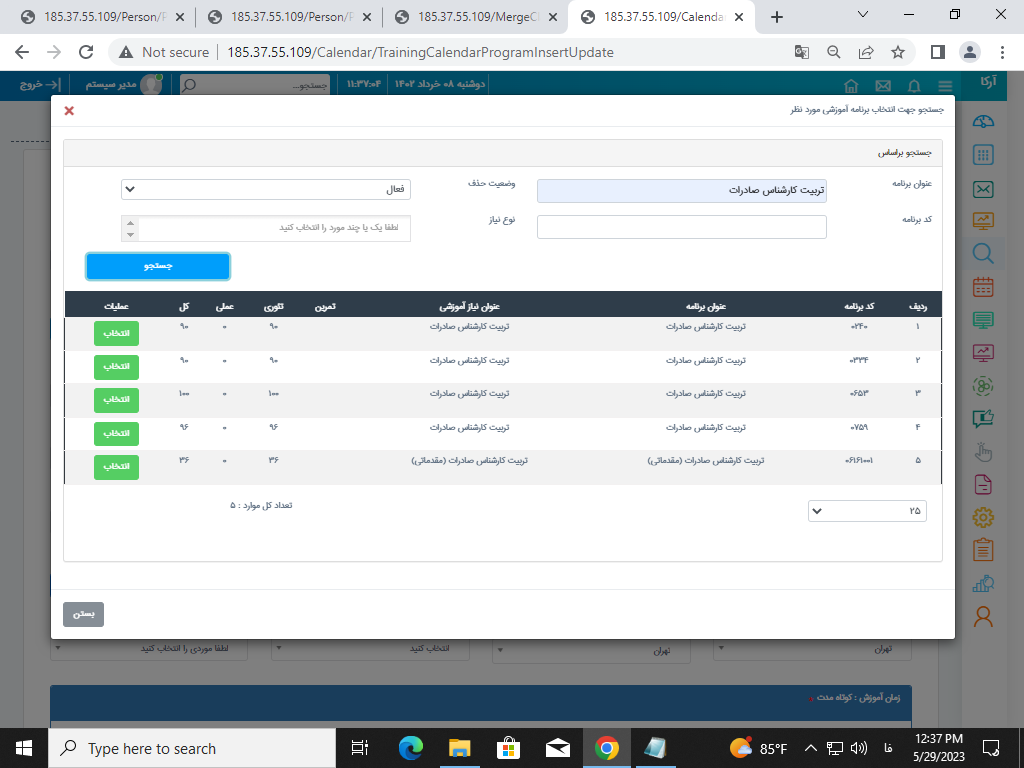This screenshot has width=1024, height=768.
Task: Expand the وضعیت حذف dropdown showing فعال
Action: (x=266, y=189)
